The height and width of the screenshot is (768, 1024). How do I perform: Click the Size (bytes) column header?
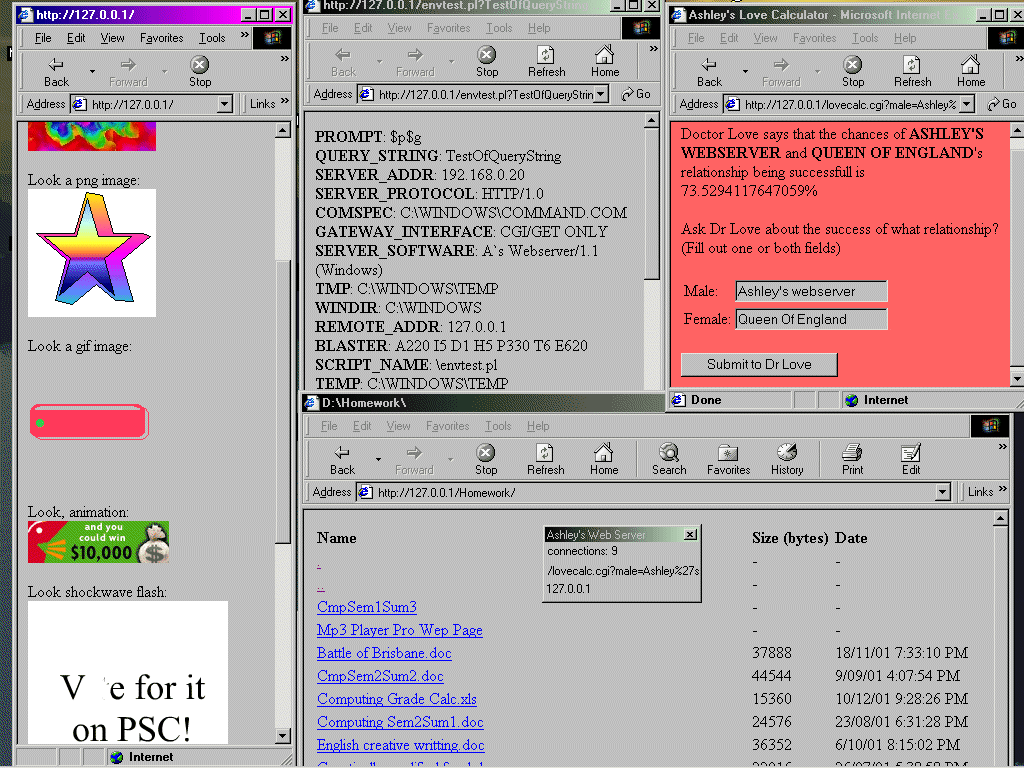tap(790, 538)
